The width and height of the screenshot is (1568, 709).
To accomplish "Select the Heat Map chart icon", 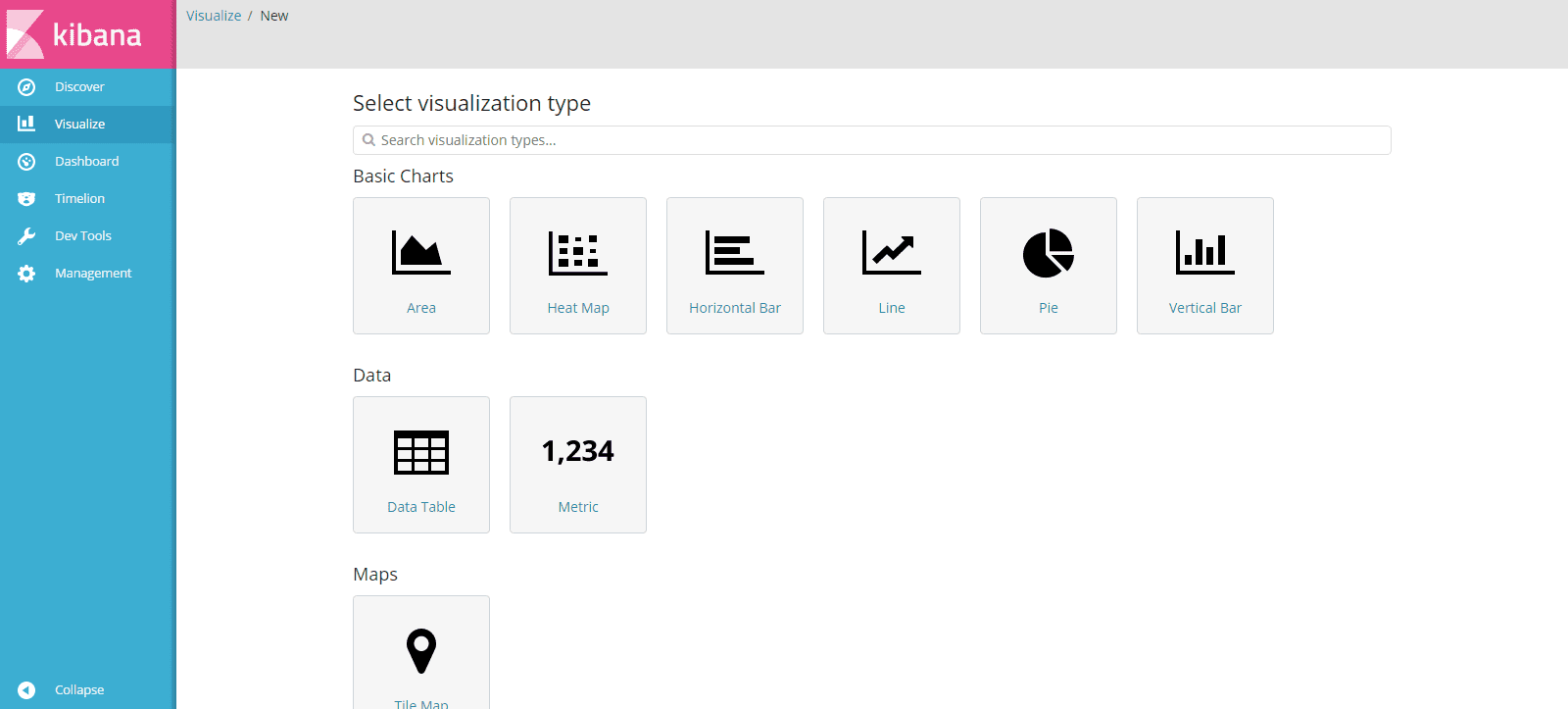I will click(x=578, y=252).
